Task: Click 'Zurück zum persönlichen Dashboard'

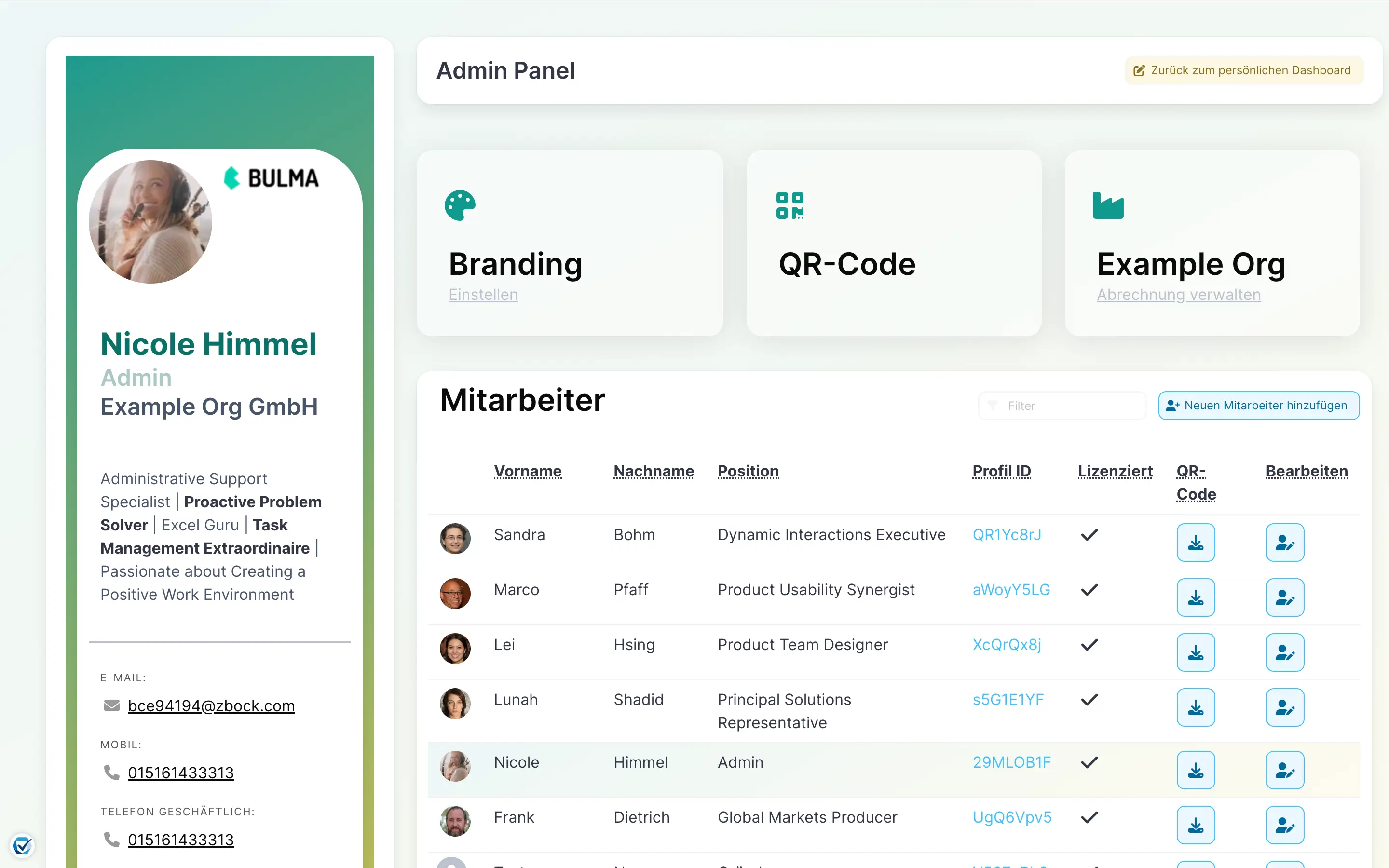Action: [x=1243, y=70]
